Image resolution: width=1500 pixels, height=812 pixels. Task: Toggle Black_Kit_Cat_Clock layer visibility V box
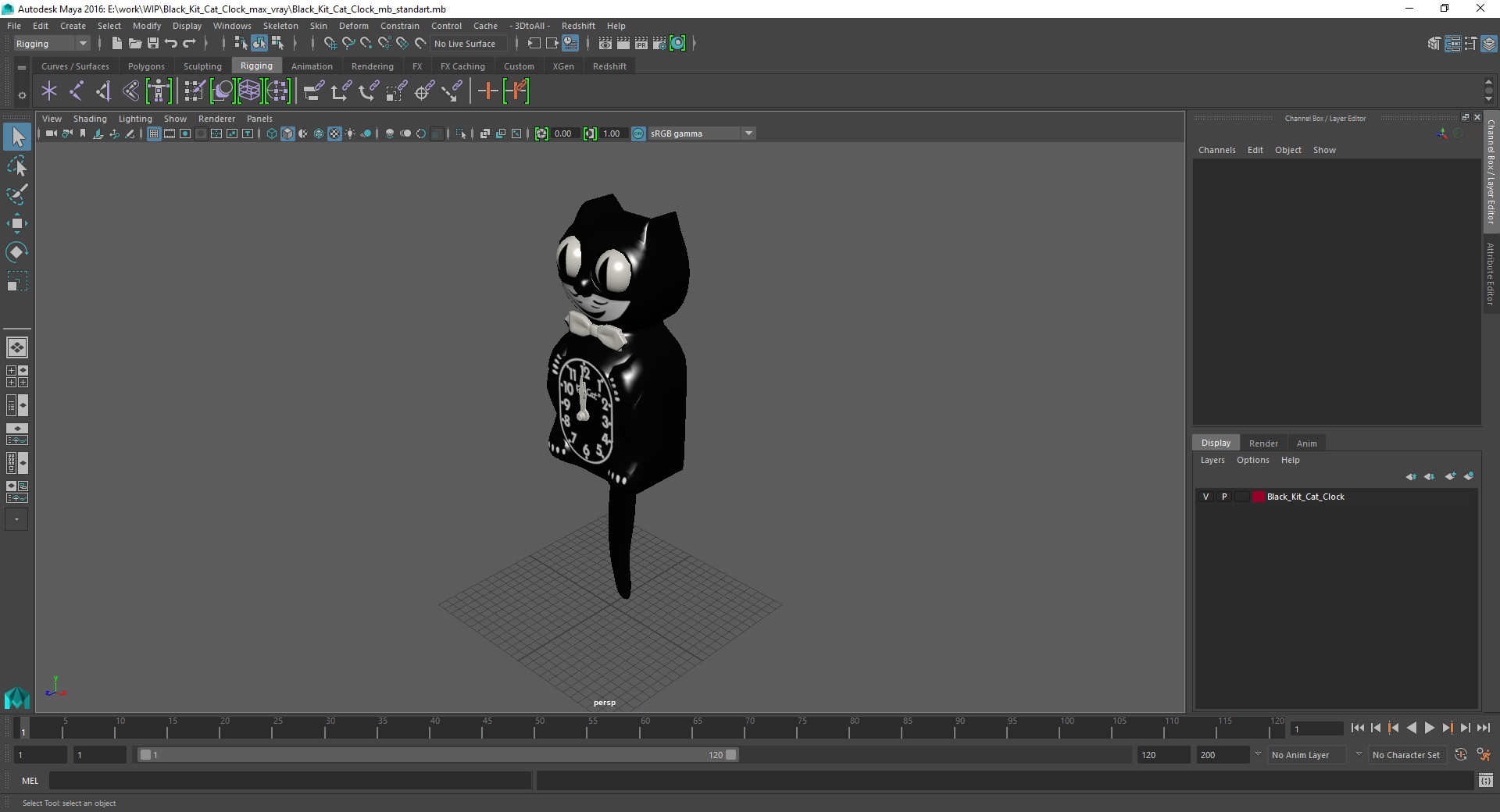coord(1205,497)
